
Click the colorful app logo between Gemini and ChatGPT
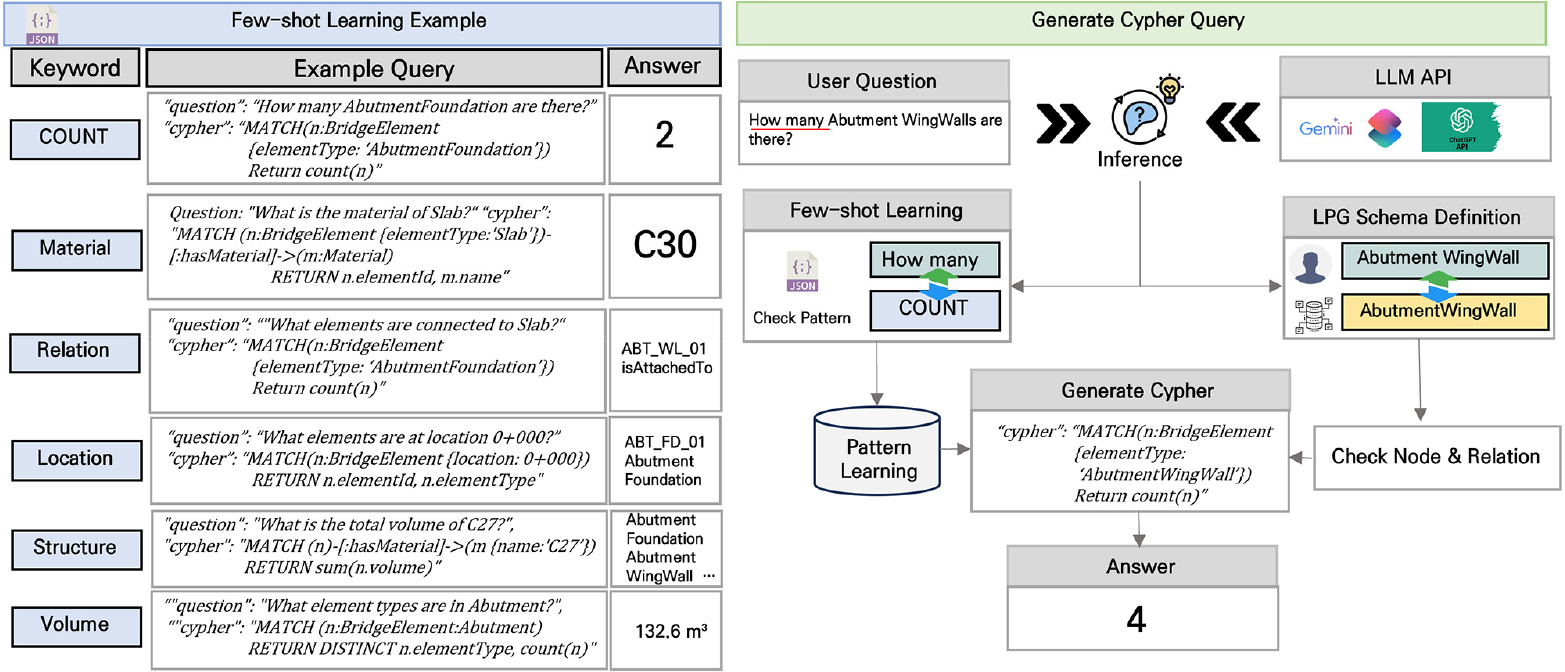(x=1386, y=126)
